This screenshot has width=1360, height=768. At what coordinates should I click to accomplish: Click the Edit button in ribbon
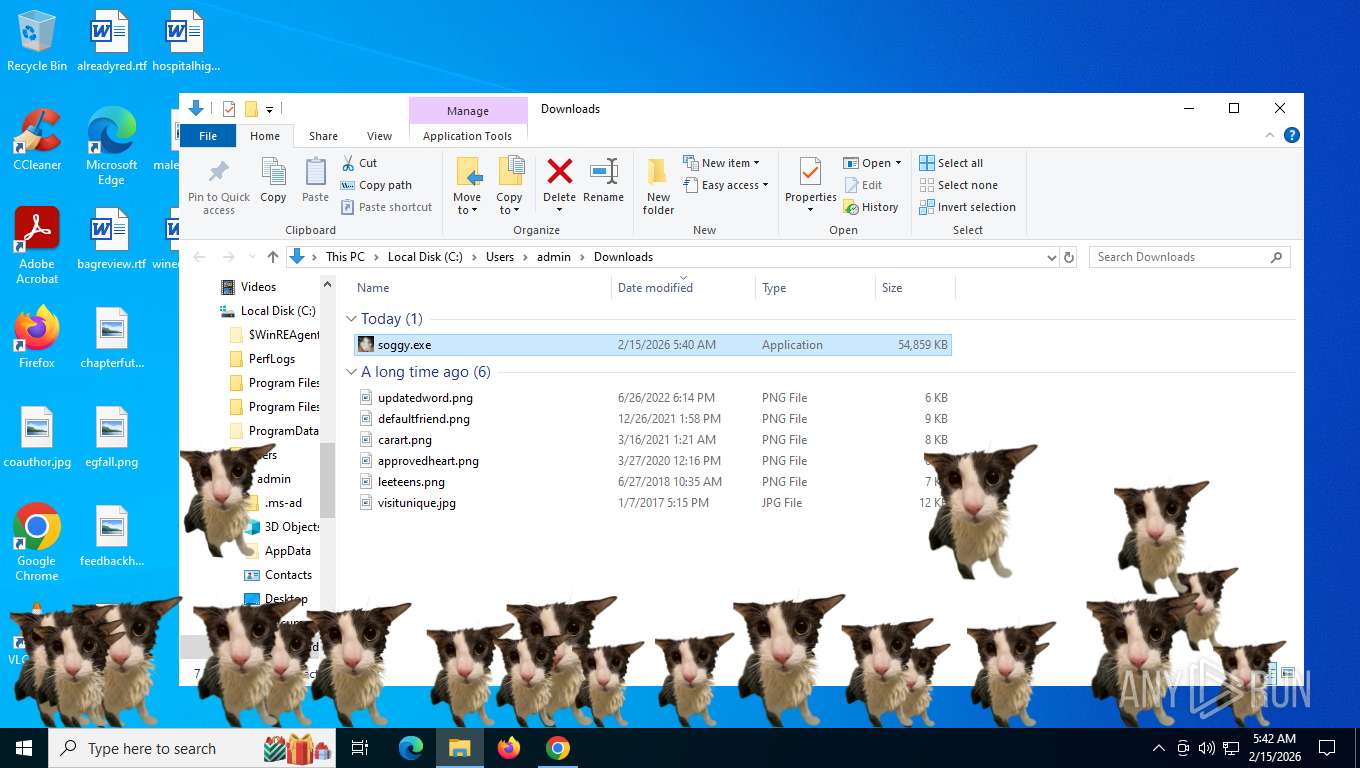864,185
